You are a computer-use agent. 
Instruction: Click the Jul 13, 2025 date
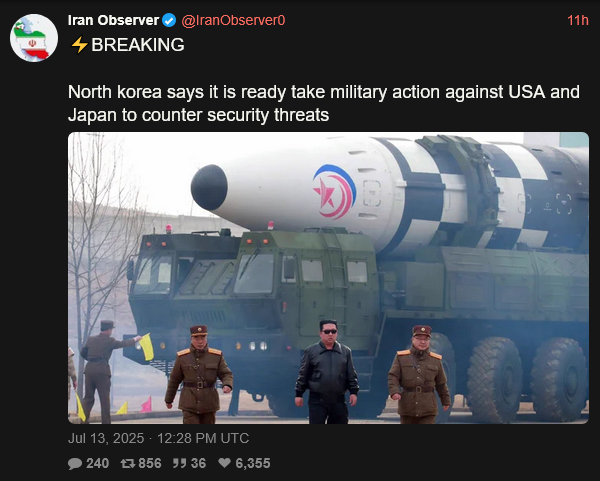106,438
